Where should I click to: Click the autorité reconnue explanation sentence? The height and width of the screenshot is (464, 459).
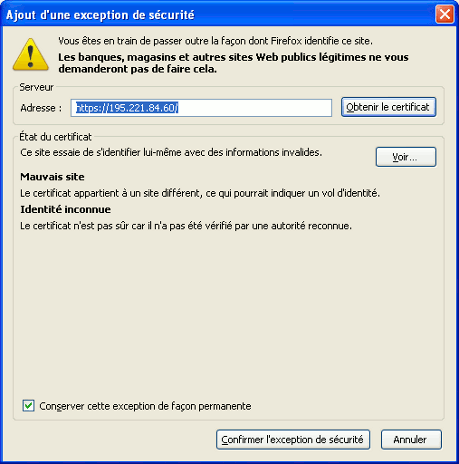click(x=186, y=226)
